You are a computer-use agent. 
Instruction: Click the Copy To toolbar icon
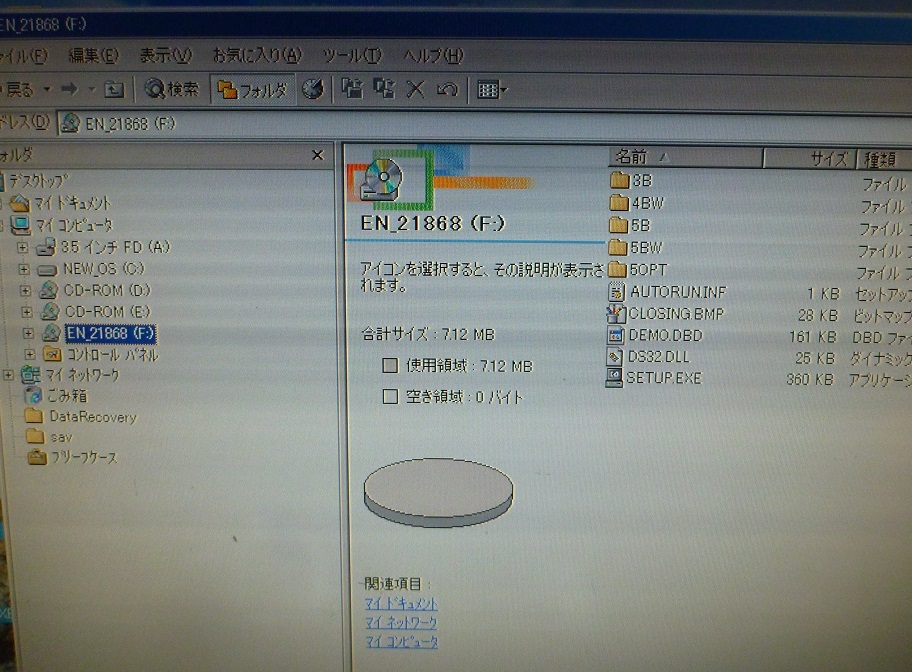(382, 88)
